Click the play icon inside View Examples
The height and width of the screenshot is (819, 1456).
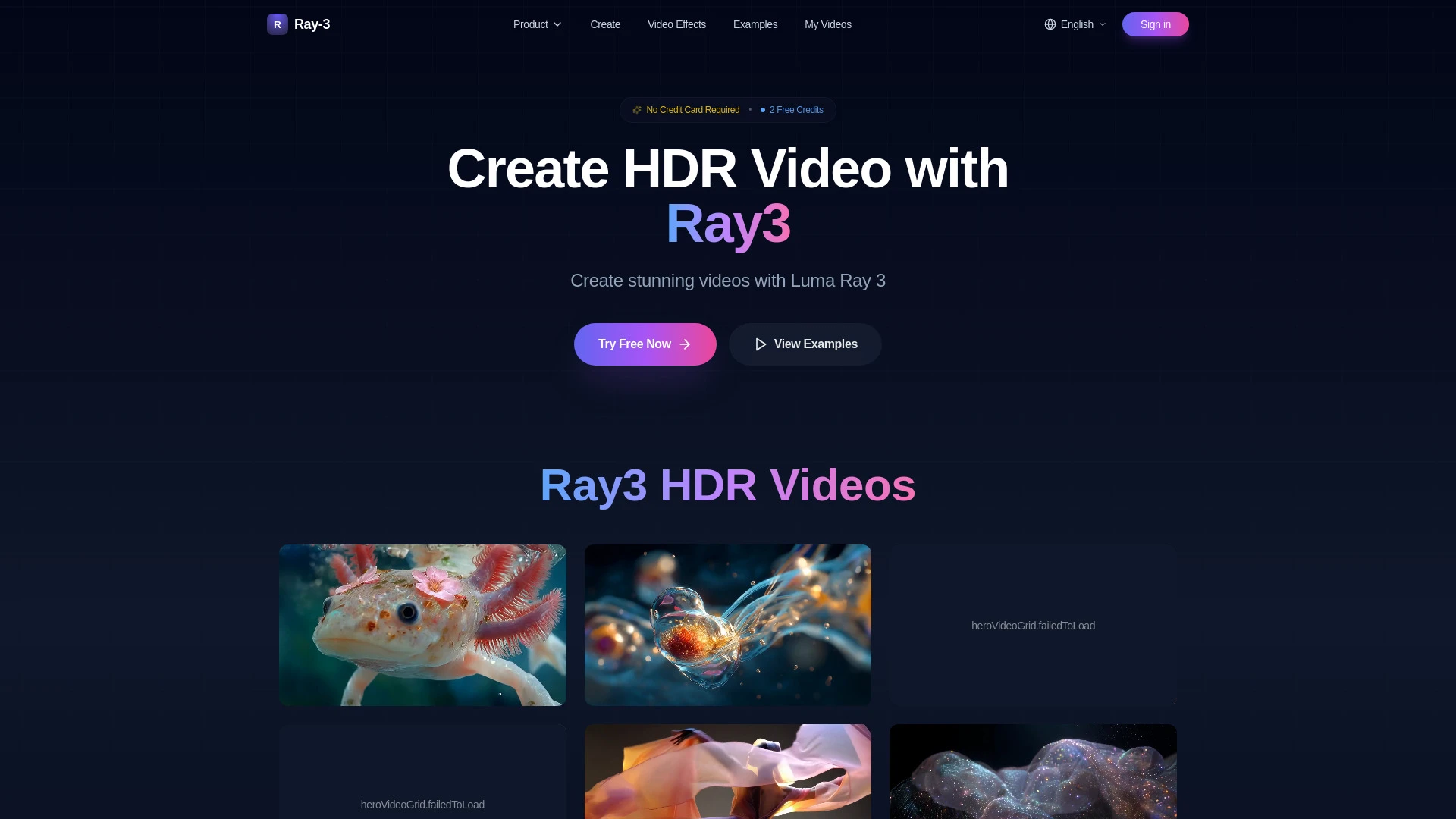[x=760, y=344]
